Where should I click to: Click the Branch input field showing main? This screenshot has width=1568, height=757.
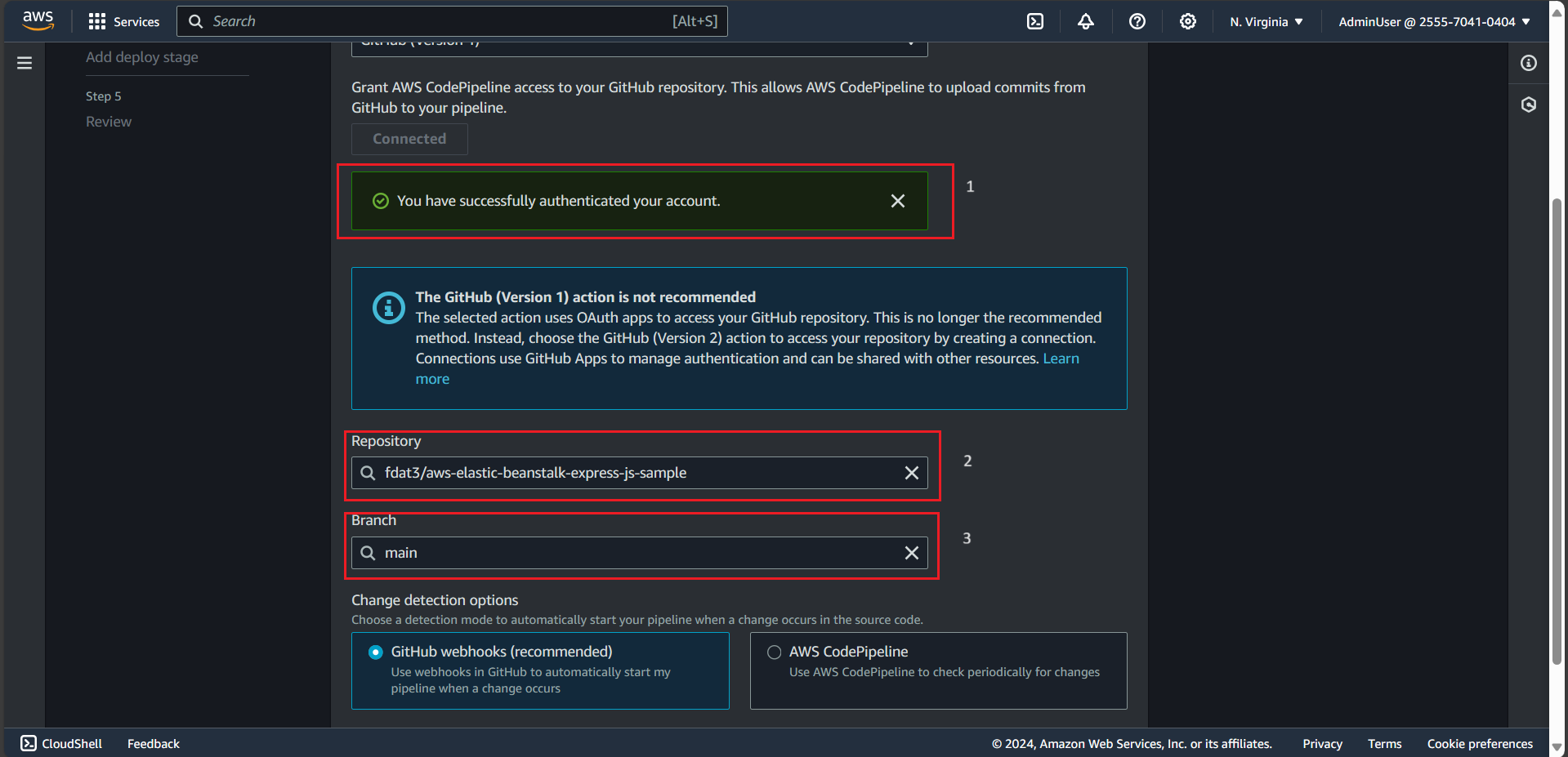tap(639, 553)
